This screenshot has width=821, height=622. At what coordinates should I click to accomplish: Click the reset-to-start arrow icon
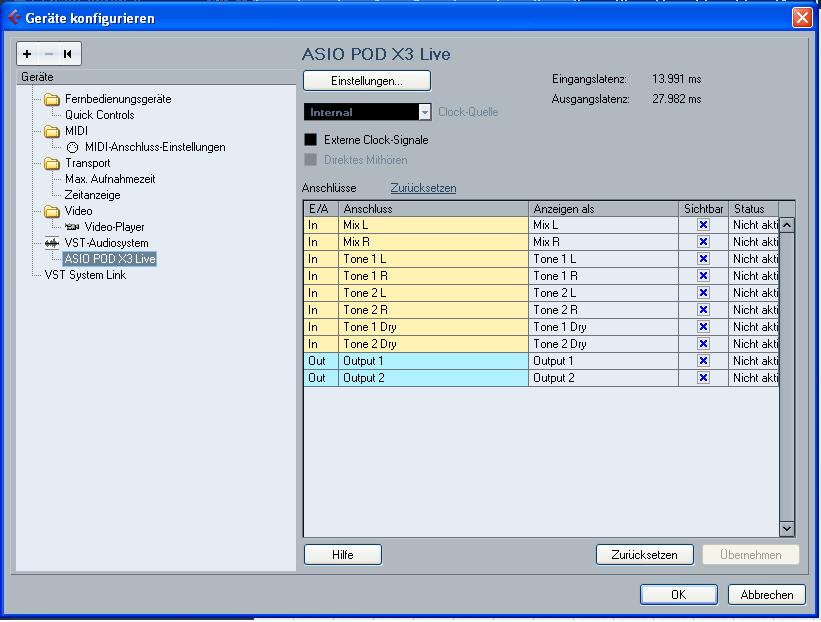[x=68, y=53]
